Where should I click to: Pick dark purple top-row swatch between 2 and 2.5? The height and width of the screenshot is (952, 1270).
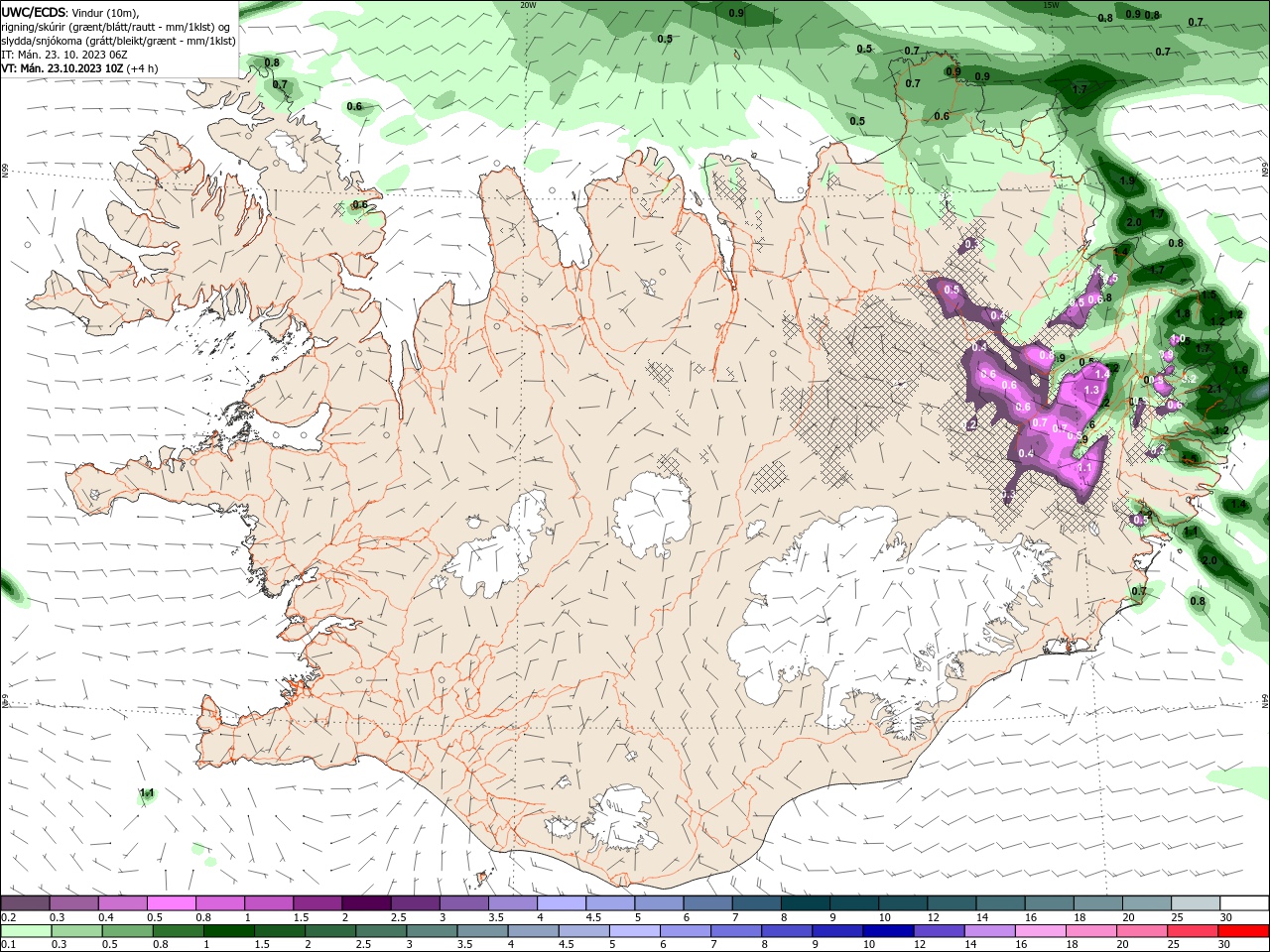(x=367, y=903)
